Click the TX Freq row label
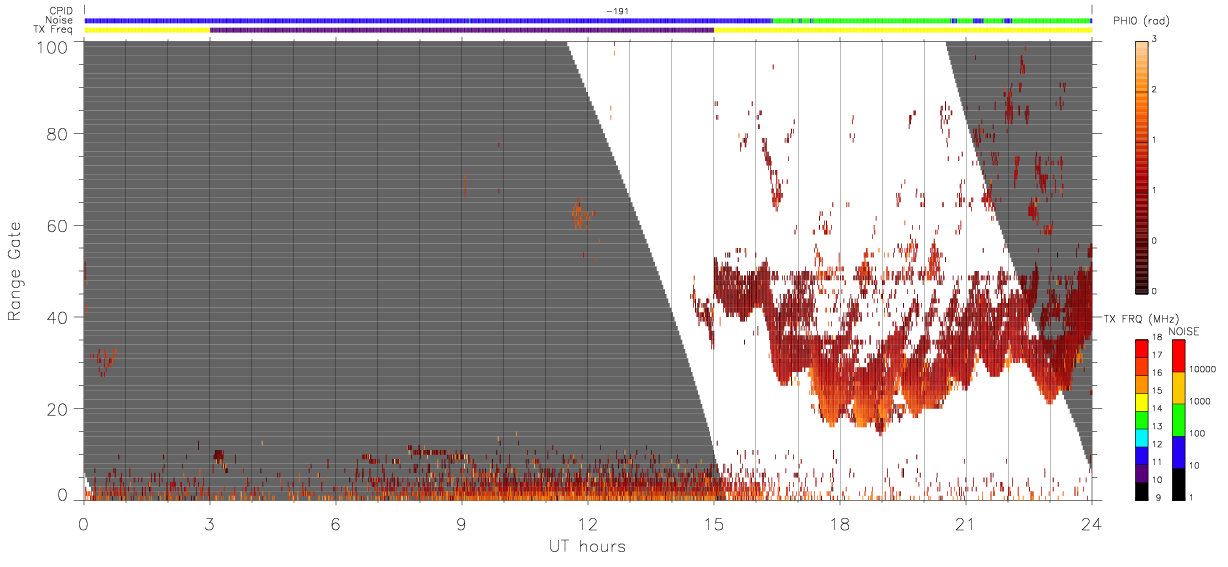Viewport: 1228px width, 567px height. pyautogui.click(x=54, y=30)
